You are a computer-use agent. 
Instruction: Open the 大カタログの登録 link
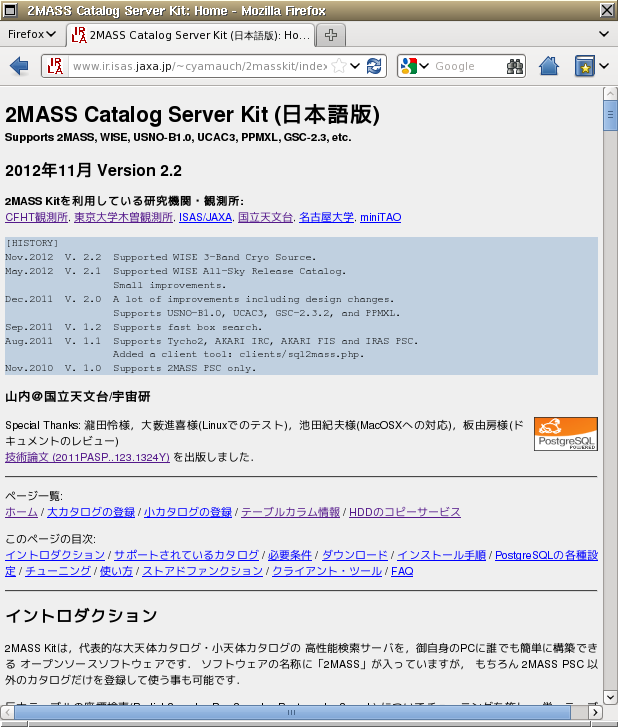pyautogui.click(x=91, y=512)
